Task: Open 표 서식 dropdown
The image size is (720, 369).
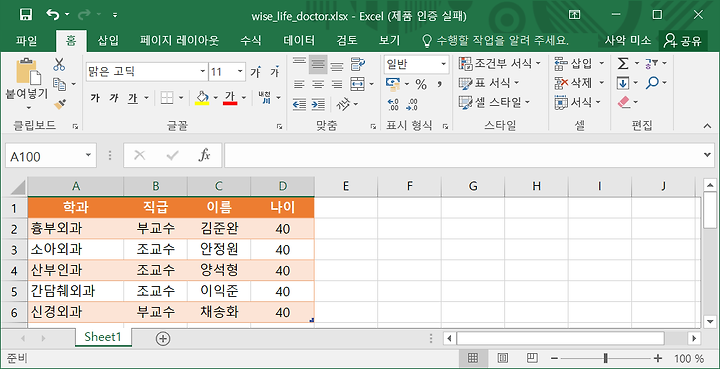Action: pos(489,83)
